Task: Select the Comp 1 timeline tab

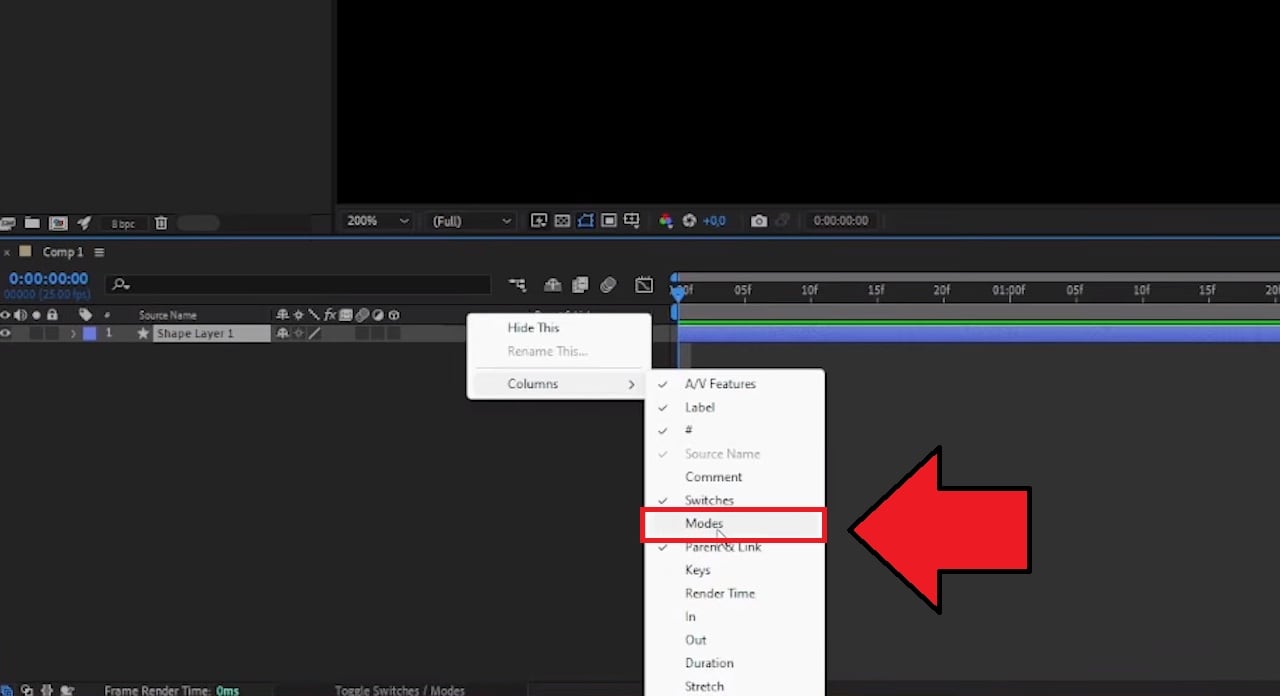Action: (x=63, y=253)
